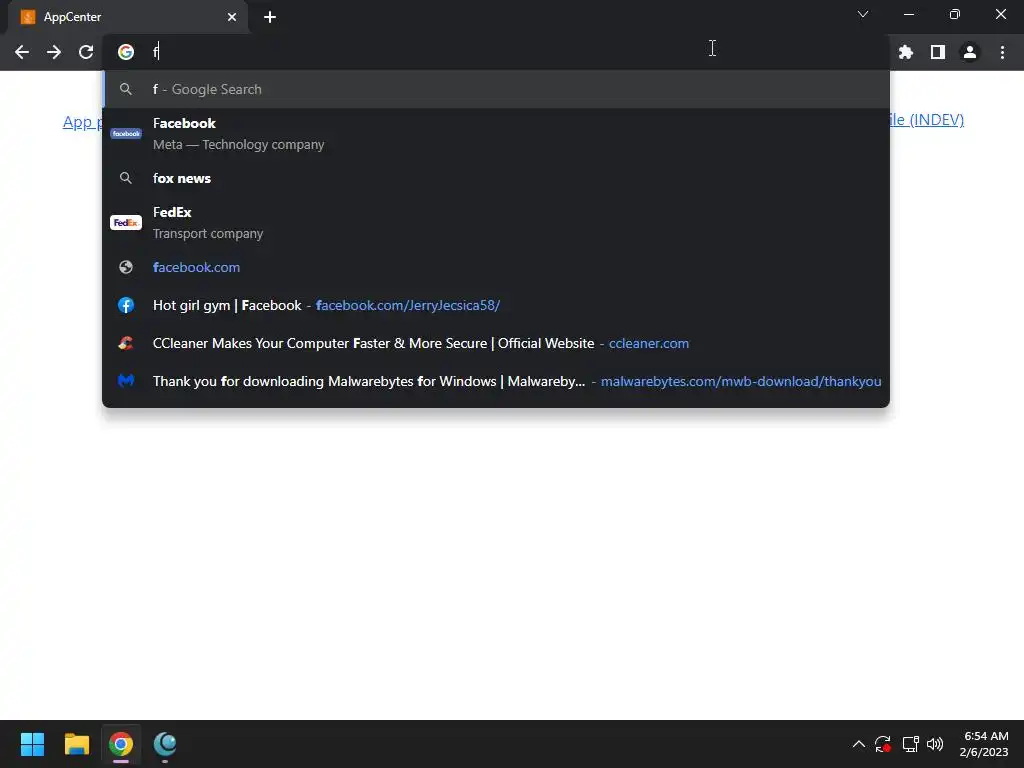The height and width of the screenshot is (768, 1024).
Task: Choose the 'fox news' search suggestion
Action: click(496, 178)
